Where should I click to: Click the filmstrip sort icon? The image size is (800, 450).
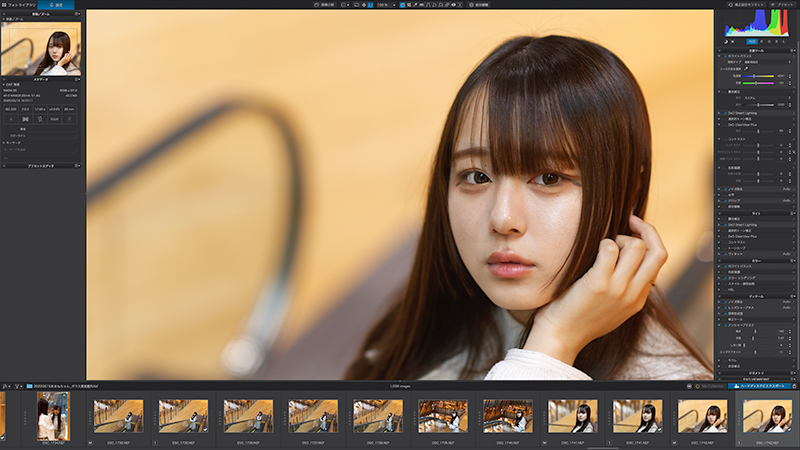tap(5, 386)
